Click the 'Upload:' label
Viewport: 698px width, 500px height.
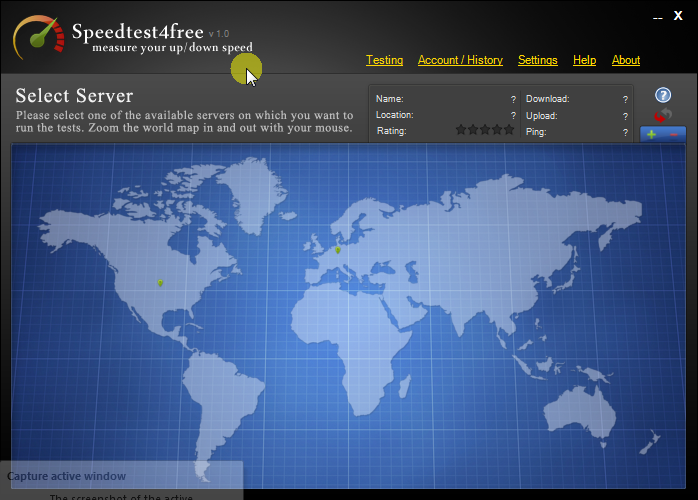tap(541, 116)
